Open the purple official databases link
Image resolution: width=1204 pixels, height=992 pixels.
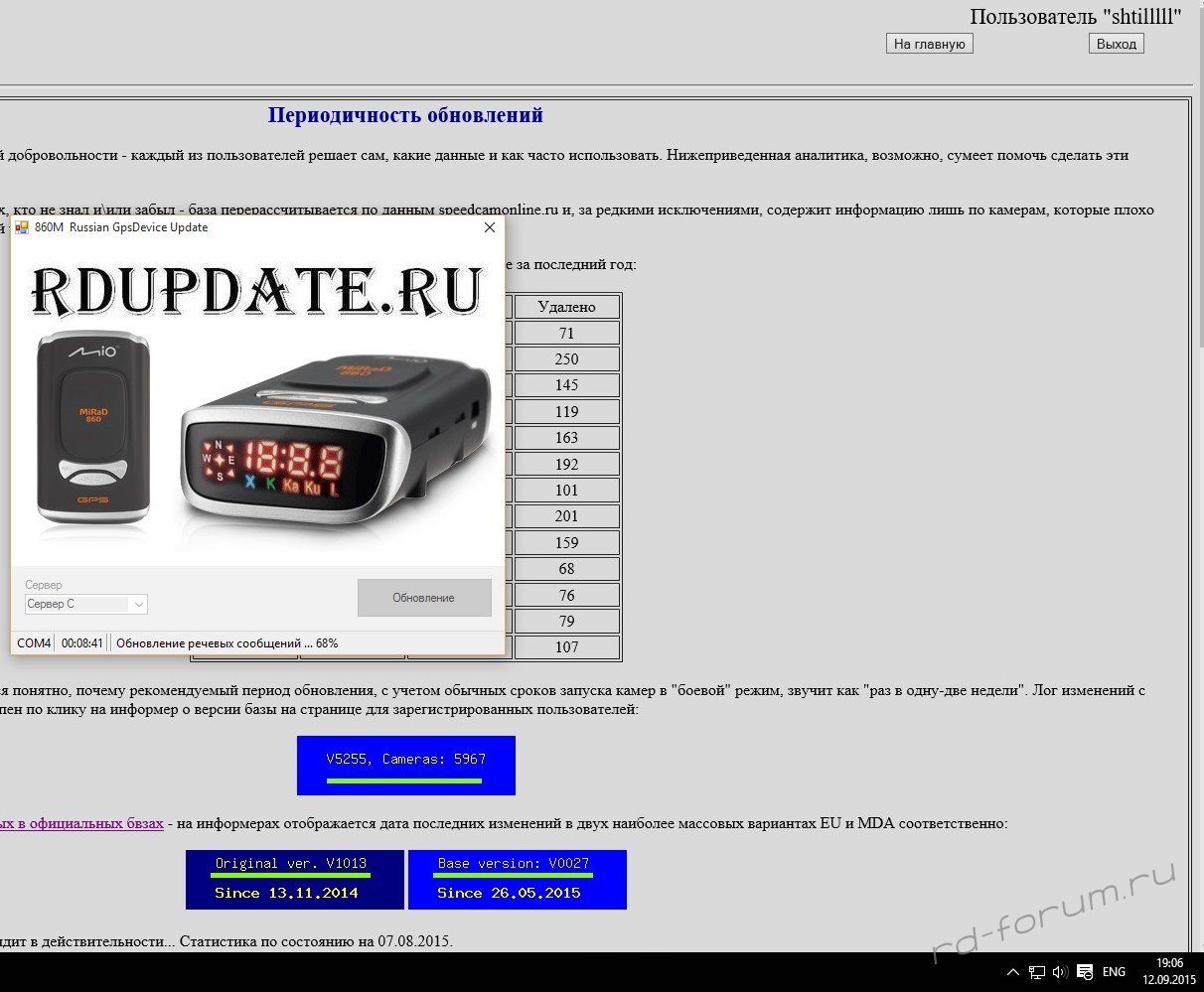tap(81, 823)
